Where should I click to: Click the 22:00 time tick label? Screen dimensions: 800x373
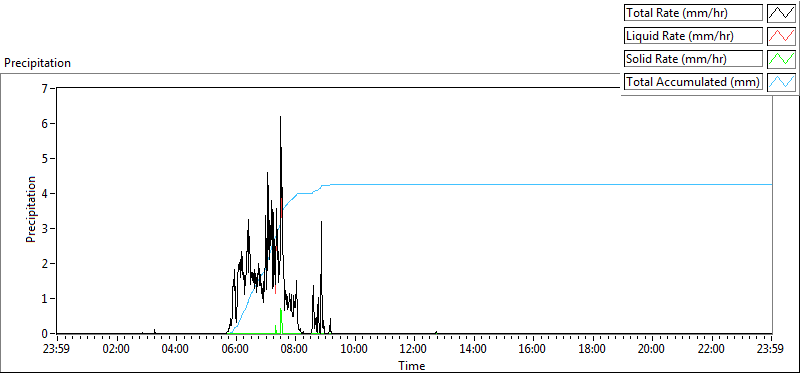712,350
